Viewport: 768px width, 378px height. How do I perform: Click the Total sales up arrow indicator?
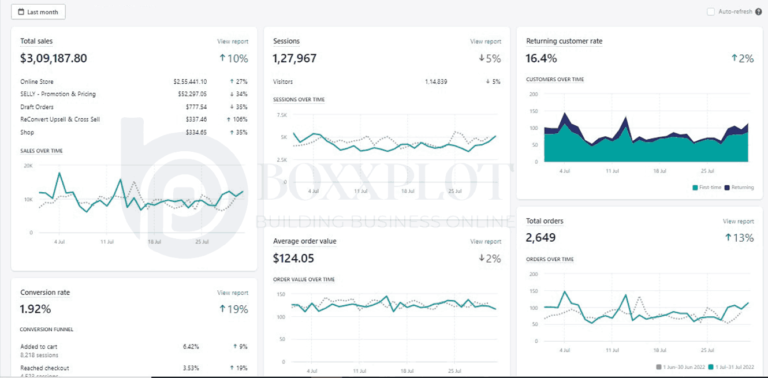[222, 58]
